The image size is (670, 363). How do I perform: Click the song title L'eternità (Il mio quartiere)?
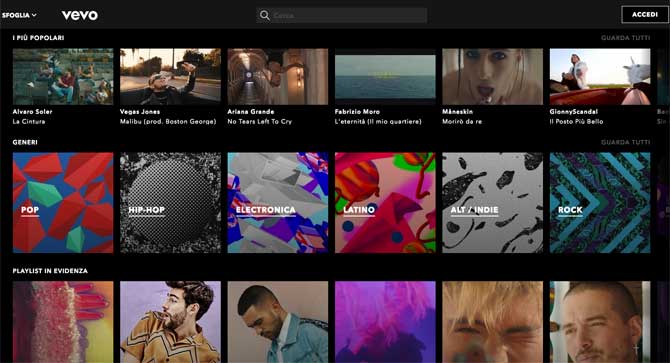(378, 121)
